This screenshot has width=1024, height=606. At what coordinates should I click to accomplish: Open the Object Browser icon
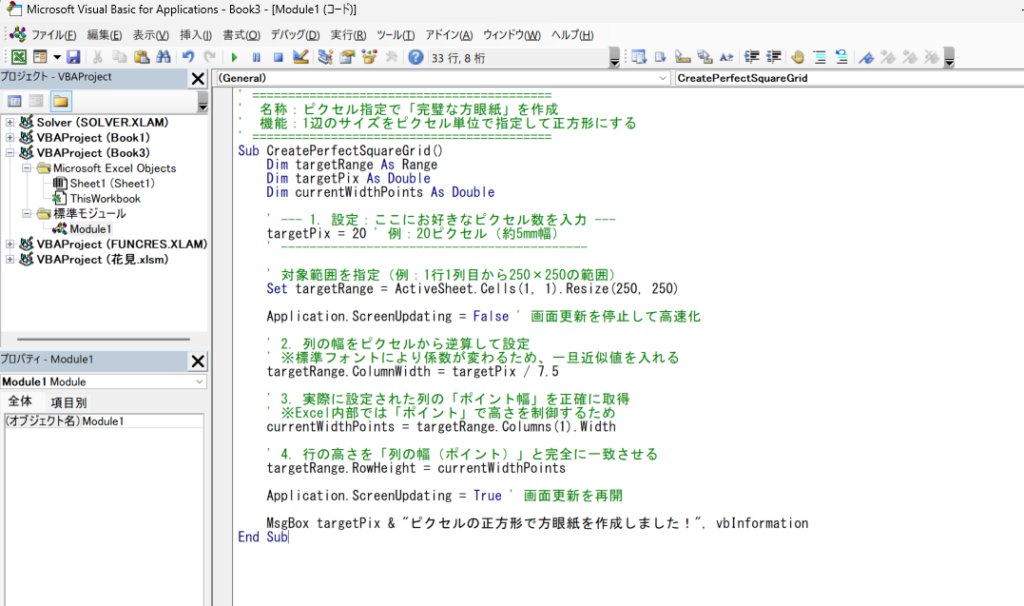[369, 57]
